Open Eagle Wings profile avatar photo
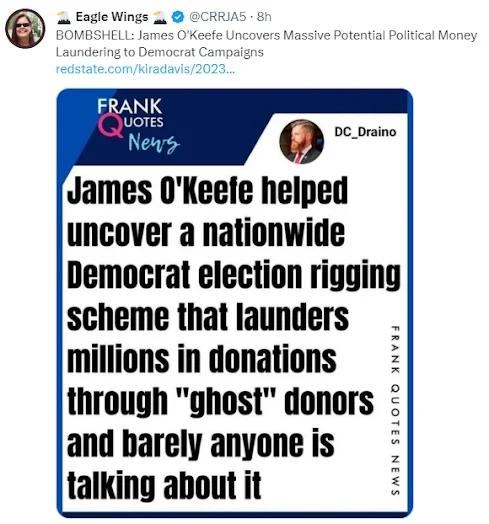Viewport: 489px width, 524px height. point(25,28)
